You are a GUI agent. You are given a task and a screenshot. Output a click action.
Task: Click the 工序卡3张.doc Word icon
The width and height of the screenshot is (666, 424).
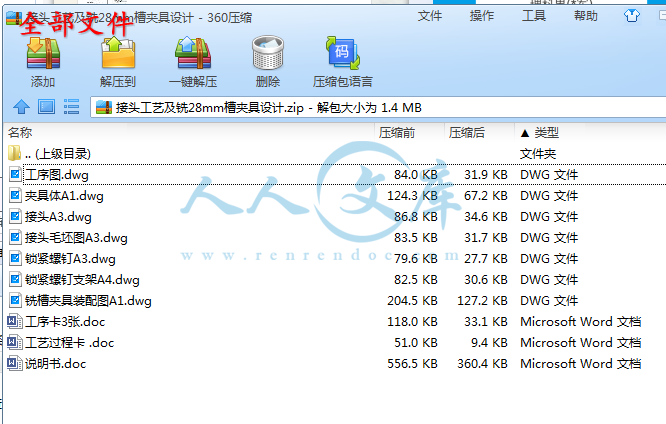tap(15, 321)
